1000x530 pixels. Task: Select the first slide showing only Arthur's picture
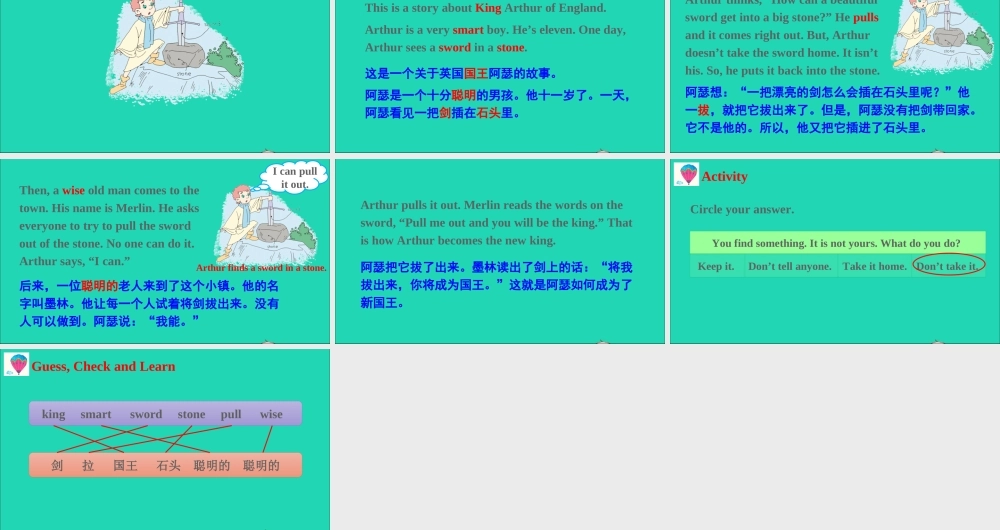(165, 76)
